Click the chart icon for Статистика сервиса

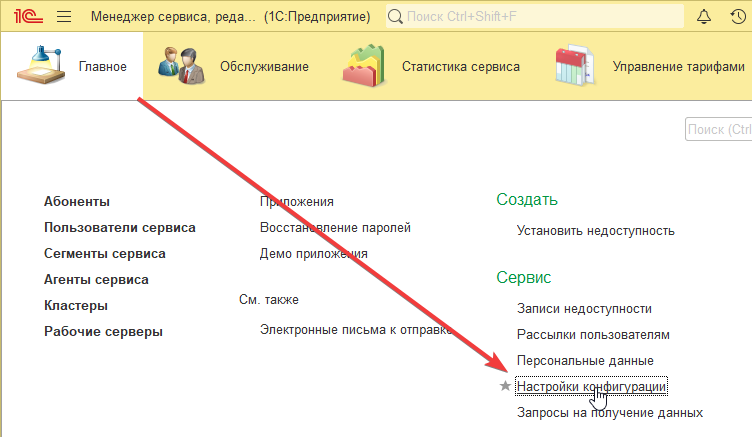click(x=364, y=67)
